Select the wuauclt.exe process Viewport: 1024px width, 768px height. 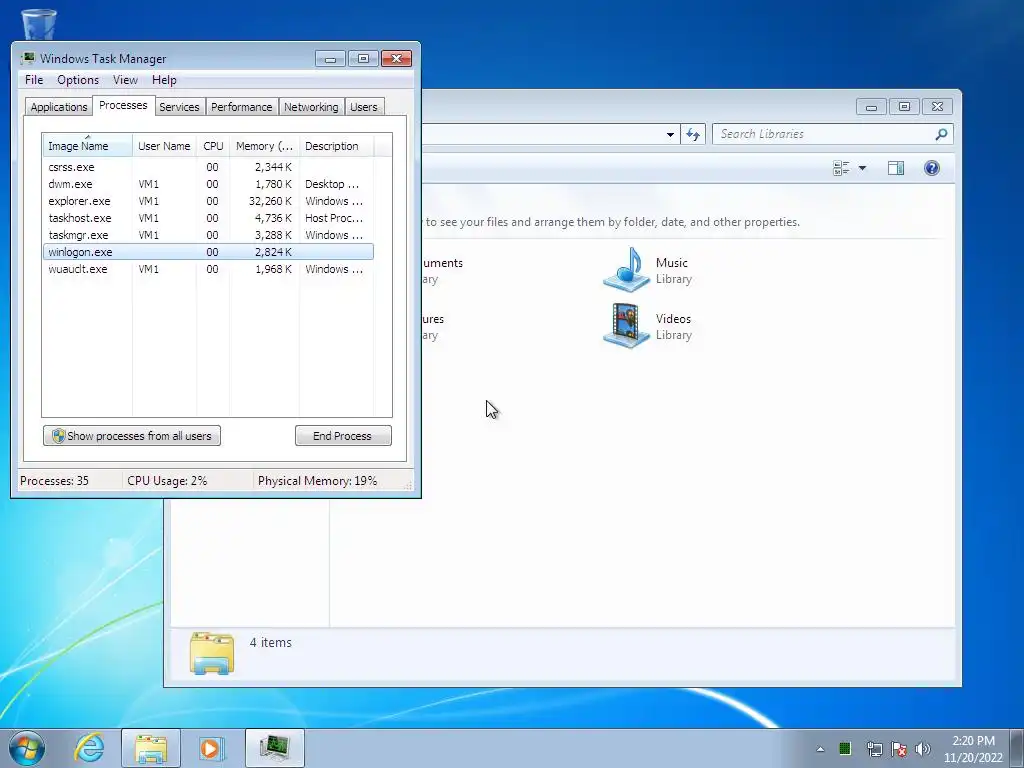tap(208, 269)
